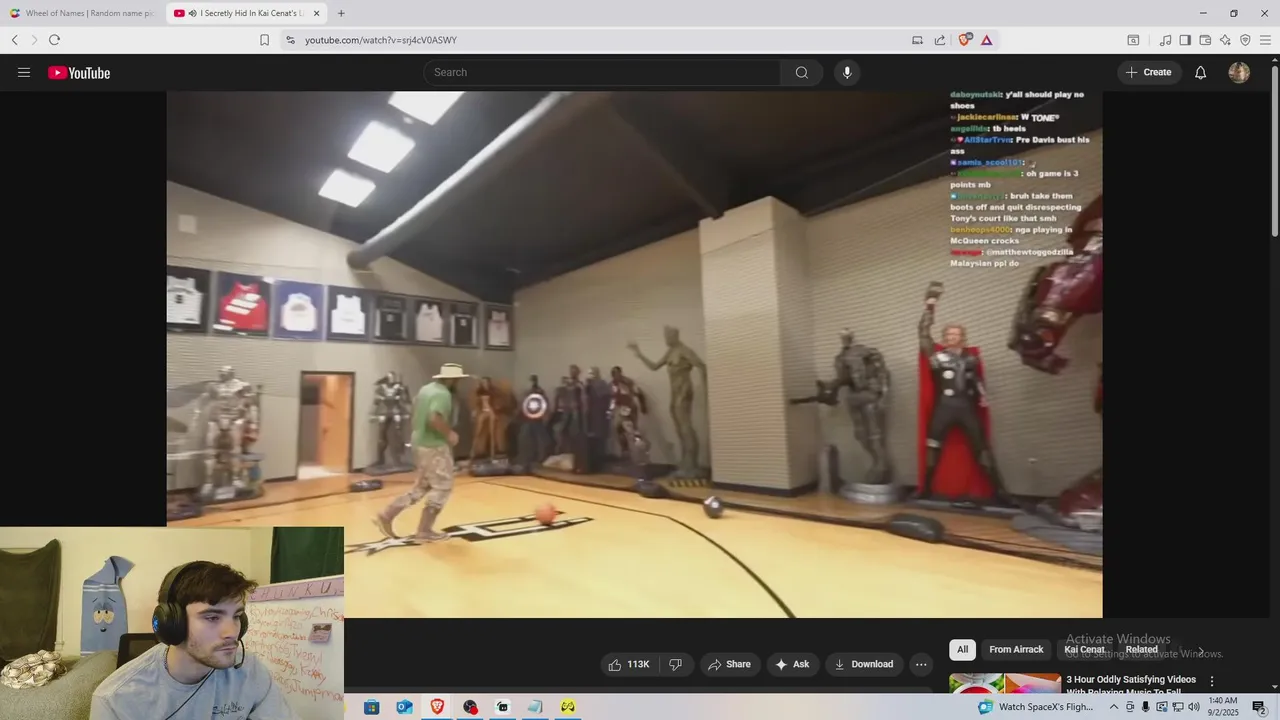Open the 3 Hour Oddly Satisfying Videos title
Image resolution: width=1280 pixels, height=720 pixels.
[1130, 685]
